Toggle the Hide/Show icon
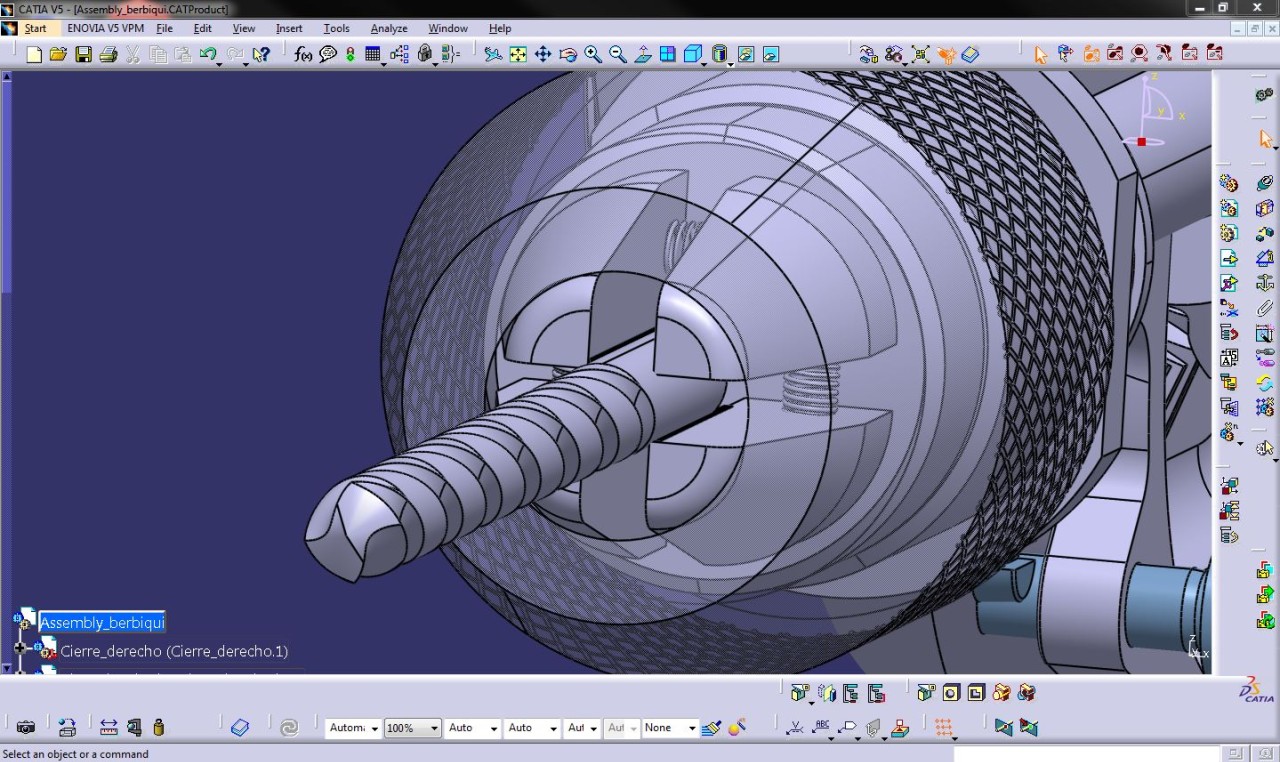Screen dimensions: 1280x762 click(x=746, y=54)
